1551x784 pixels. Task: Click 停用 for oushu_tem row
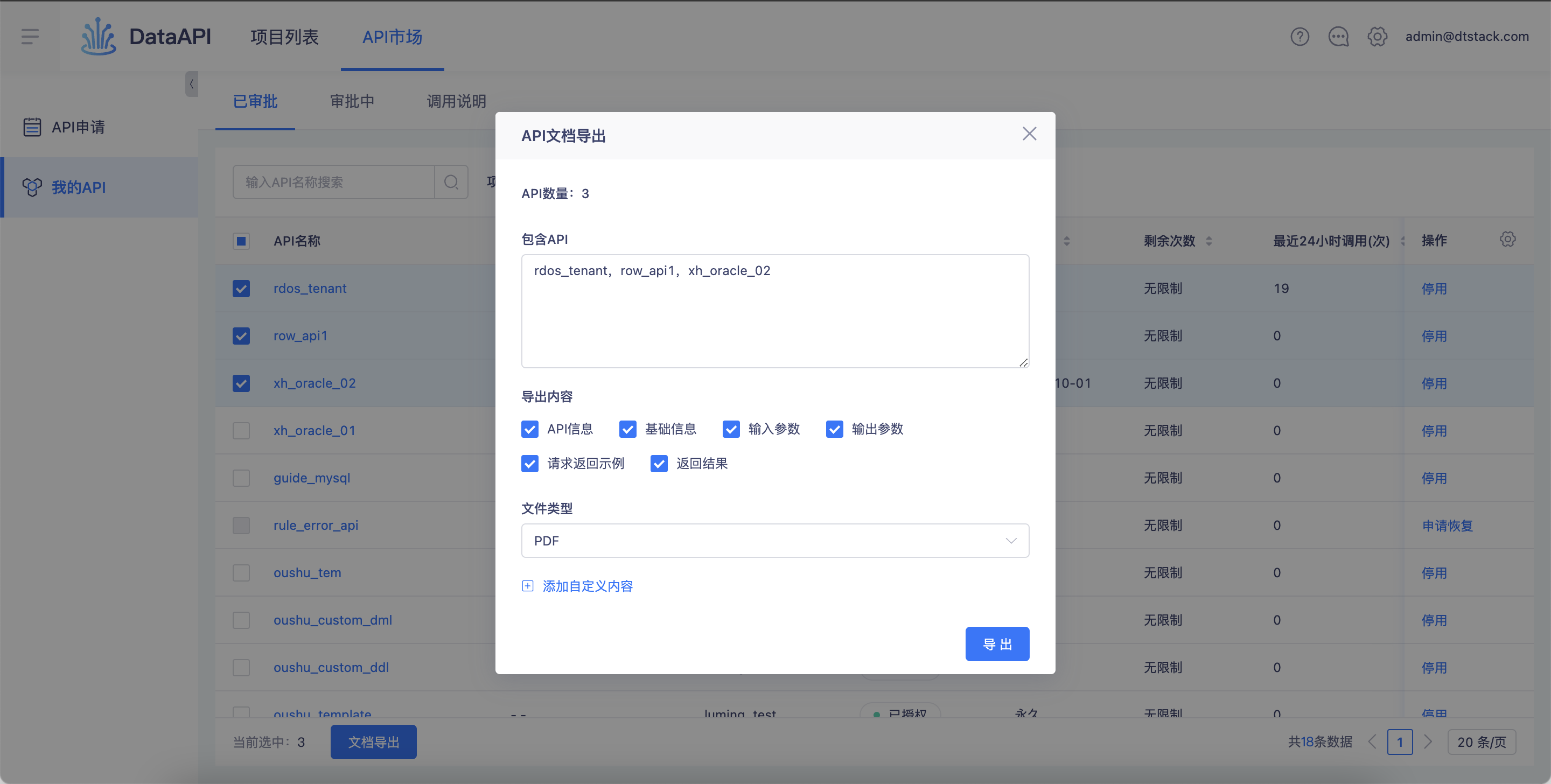(1434, 572)
